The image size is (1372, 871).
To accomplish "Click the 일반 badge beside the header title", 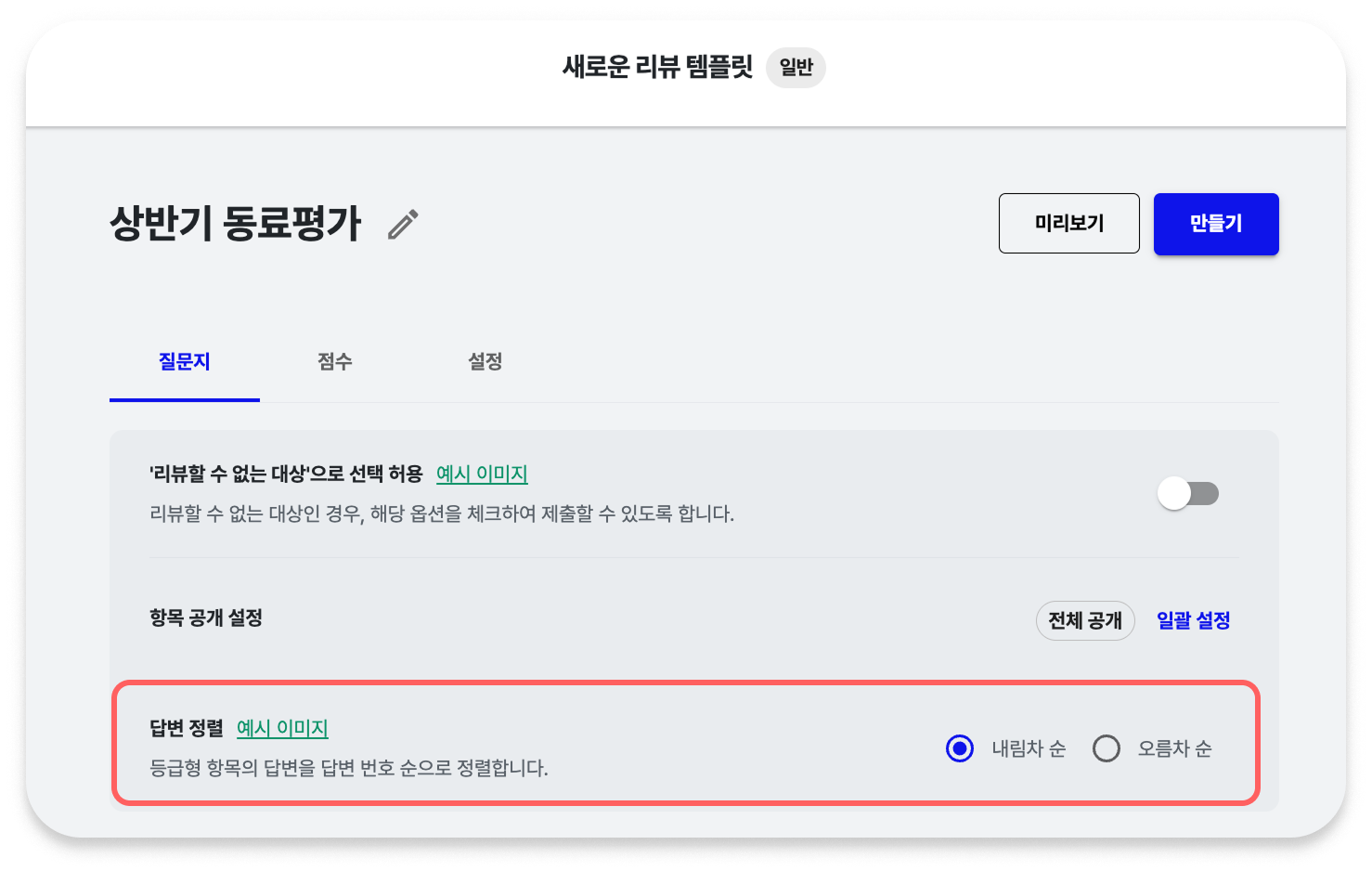I will (796, 68).
